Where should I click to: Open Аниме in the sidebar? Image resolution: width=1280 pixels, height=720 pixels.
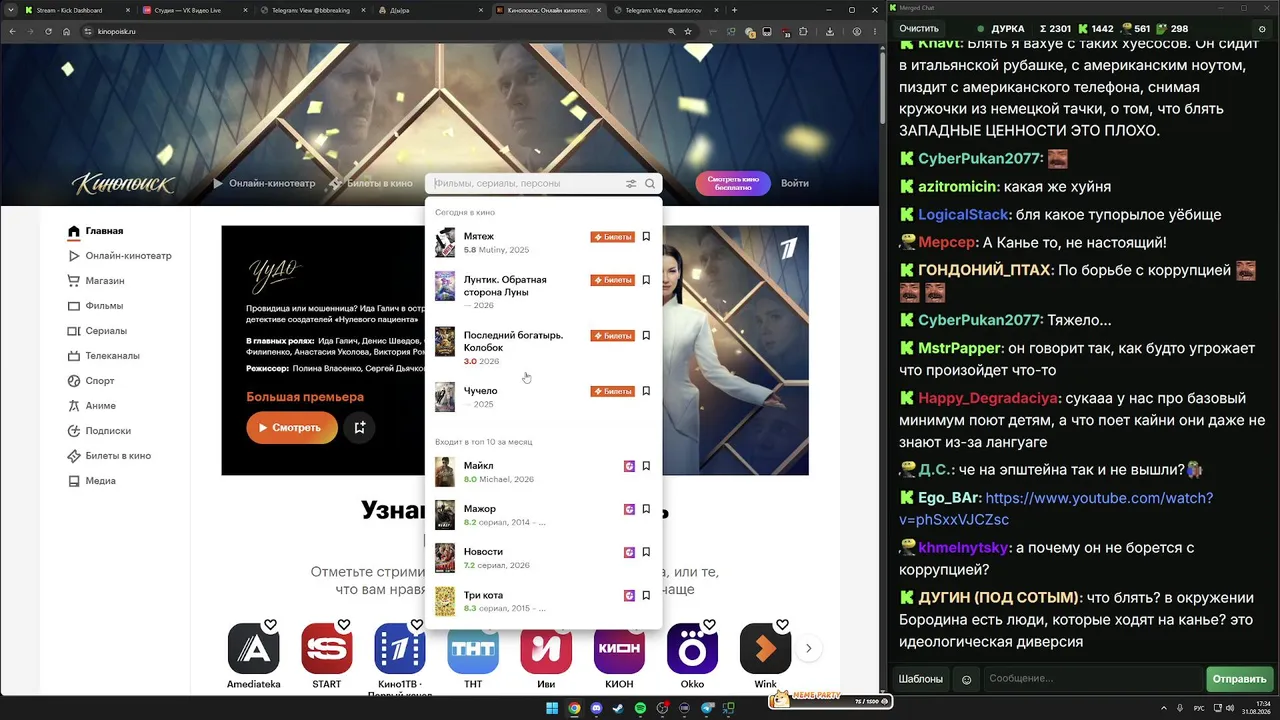(92, 406)
